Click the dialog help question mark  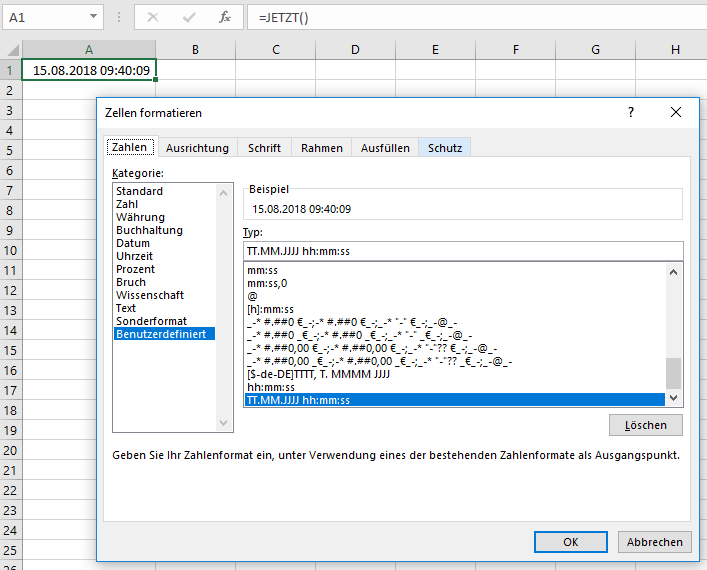pos(631,113)
